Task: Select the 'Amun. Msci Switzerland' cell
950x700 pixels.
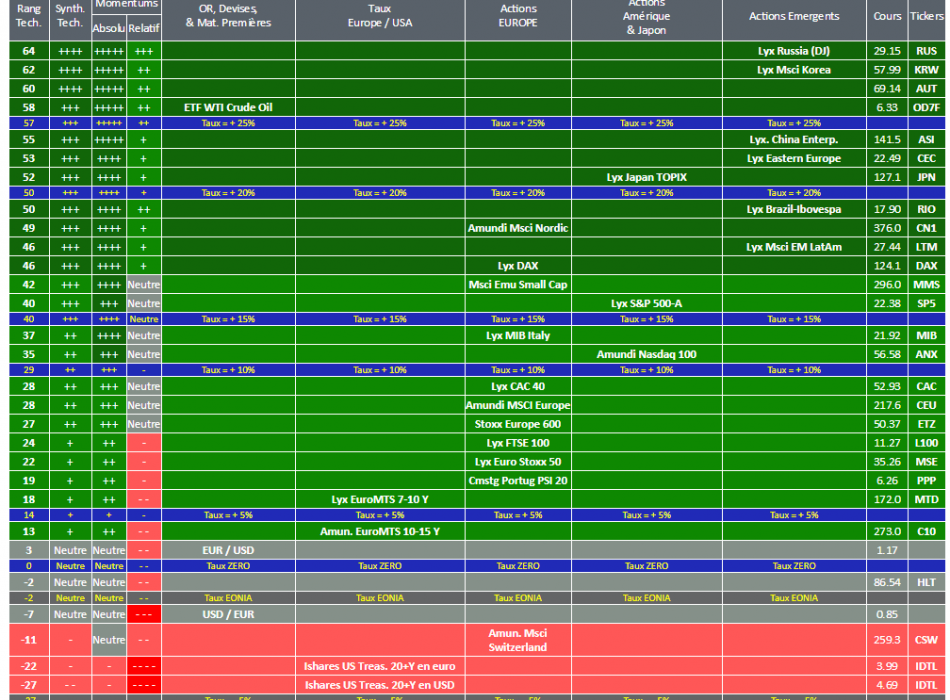Action: 518,640
